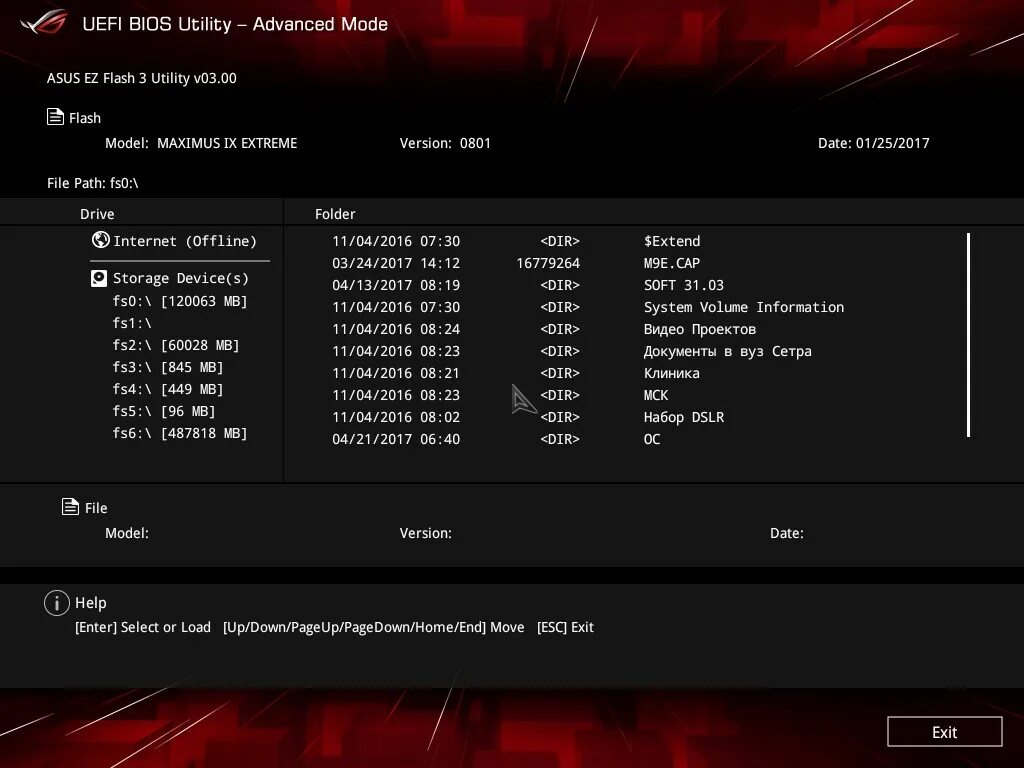Screen dimensions: 1024x768
Task: Click file size 16779264
Action: [548, 263]
